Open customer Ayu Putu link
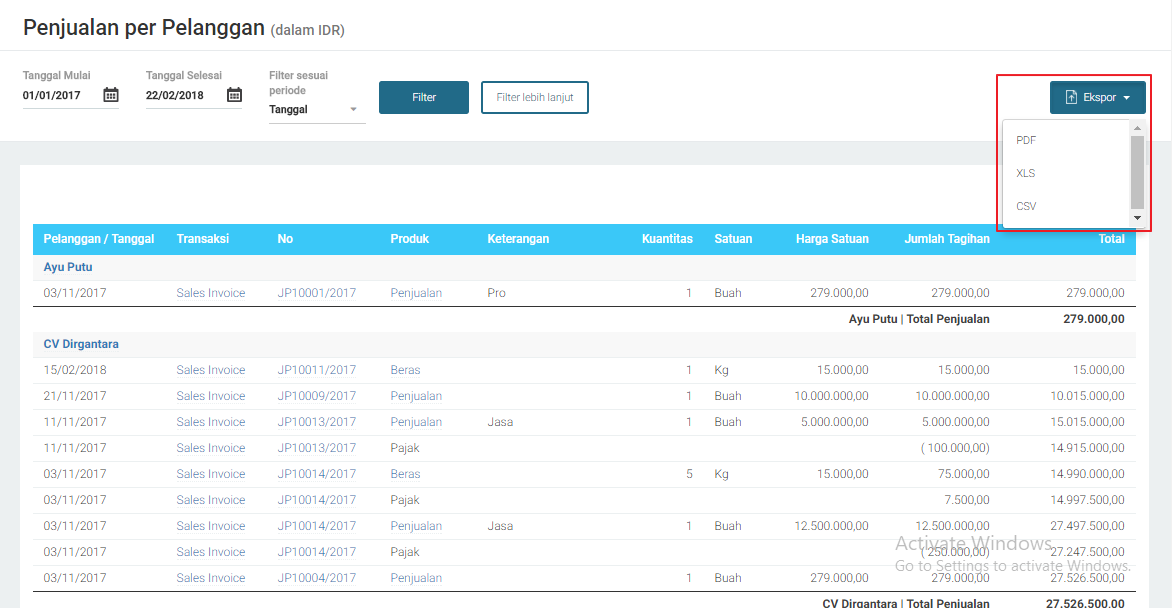This screenshot has height=608, width=1172. pyautogui.click(x=68, y=268)
